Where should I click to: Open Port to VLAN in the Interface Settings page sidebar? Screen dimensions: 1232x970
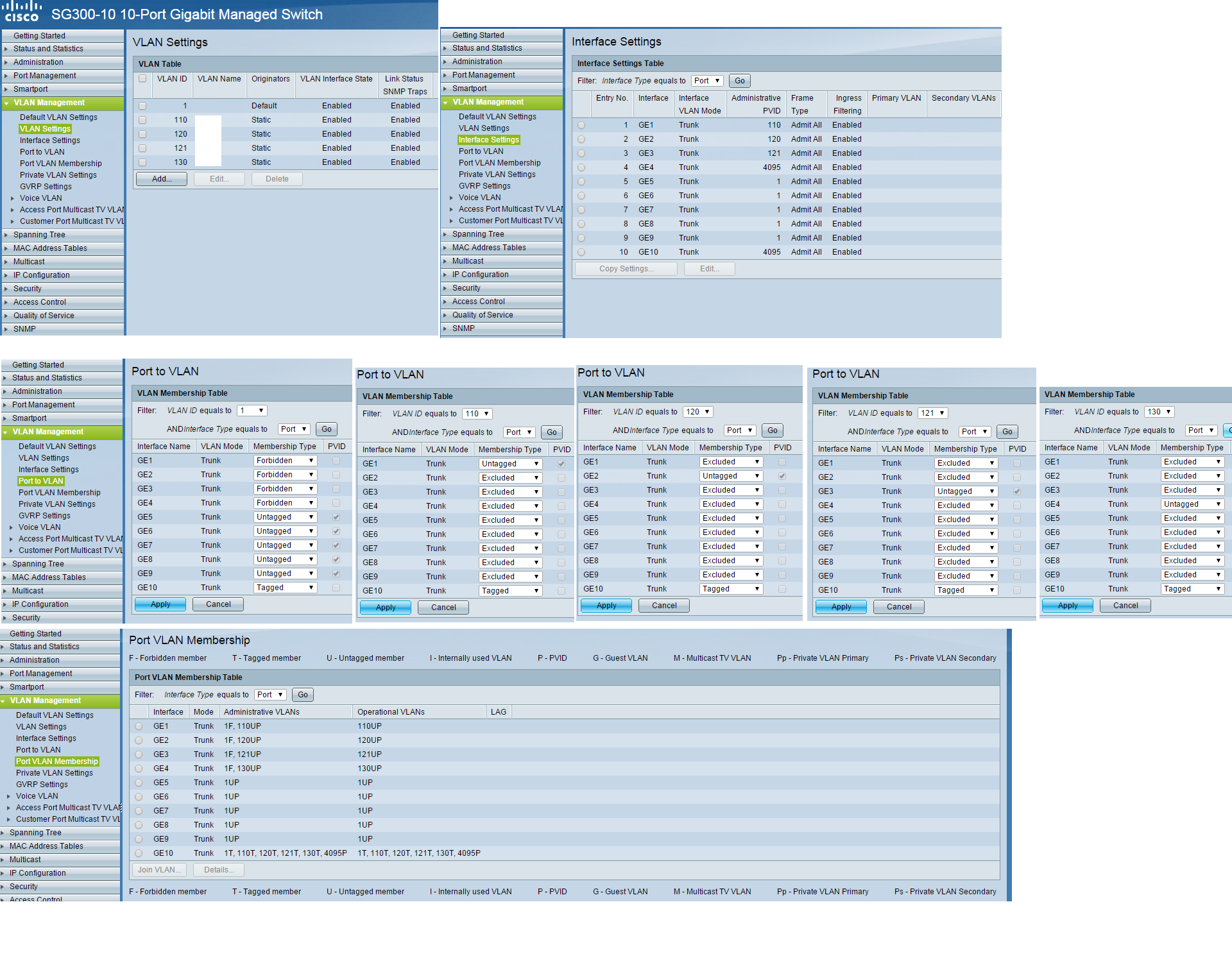(x=481, y=151)
